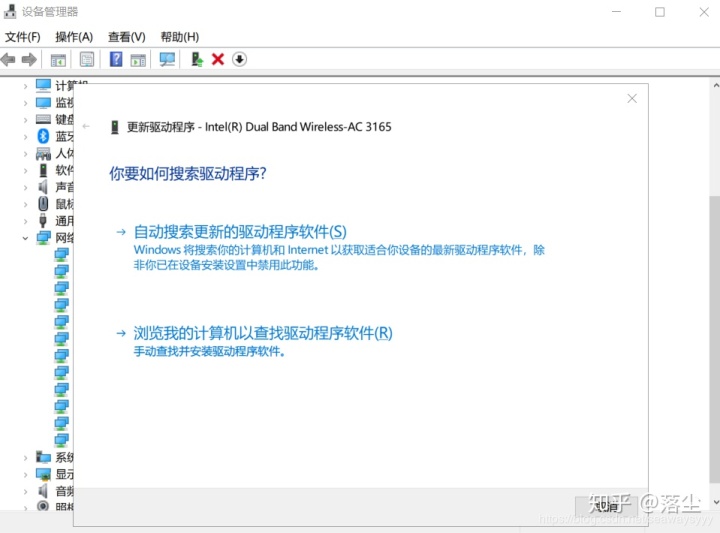Viewport: 720px width, 533px height.
Task: Expand the sound category chevron
Action: point(26,187)
